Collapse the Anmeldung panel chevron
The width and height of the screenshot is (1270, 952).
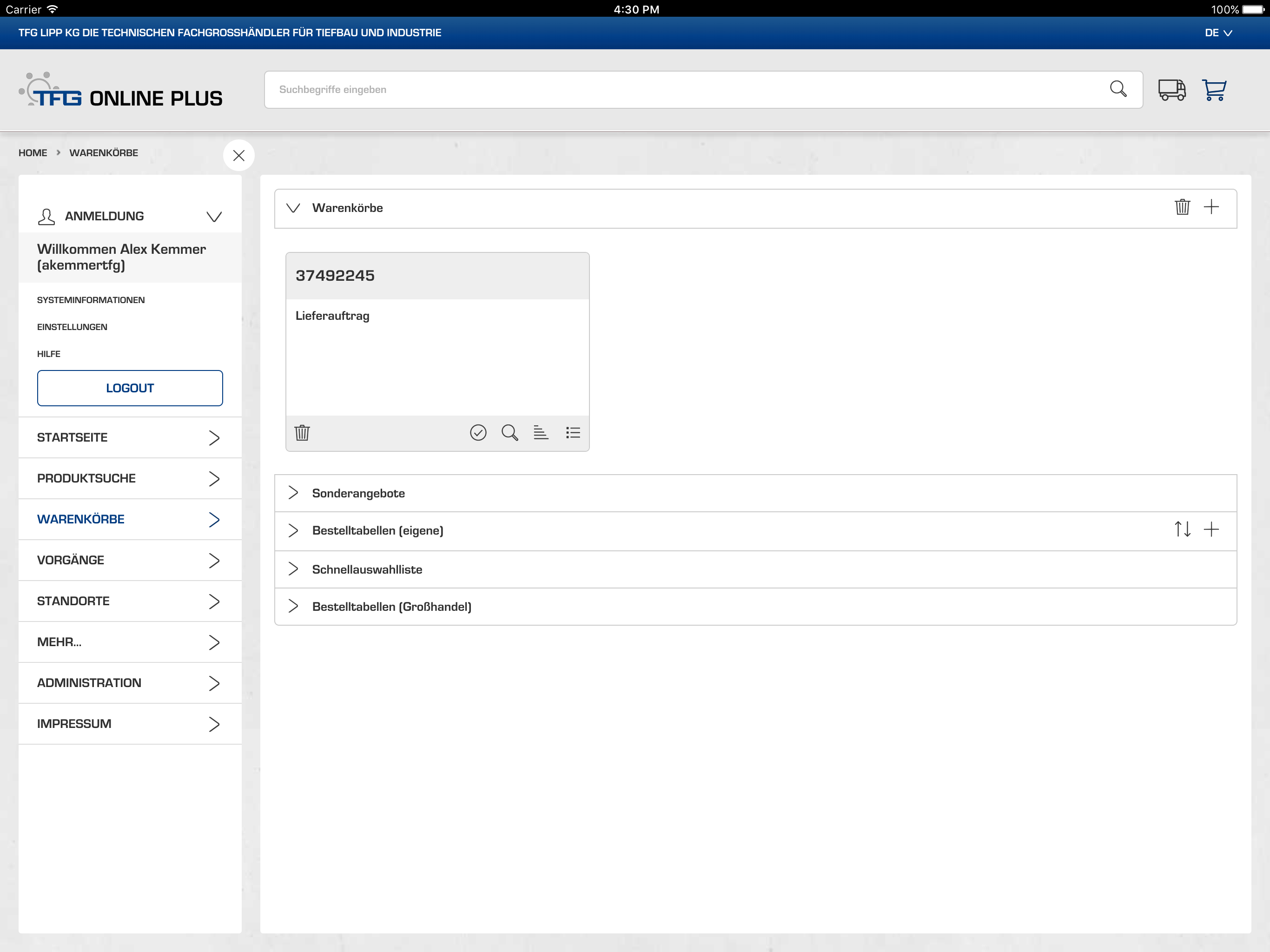click(x=213, y=217)
